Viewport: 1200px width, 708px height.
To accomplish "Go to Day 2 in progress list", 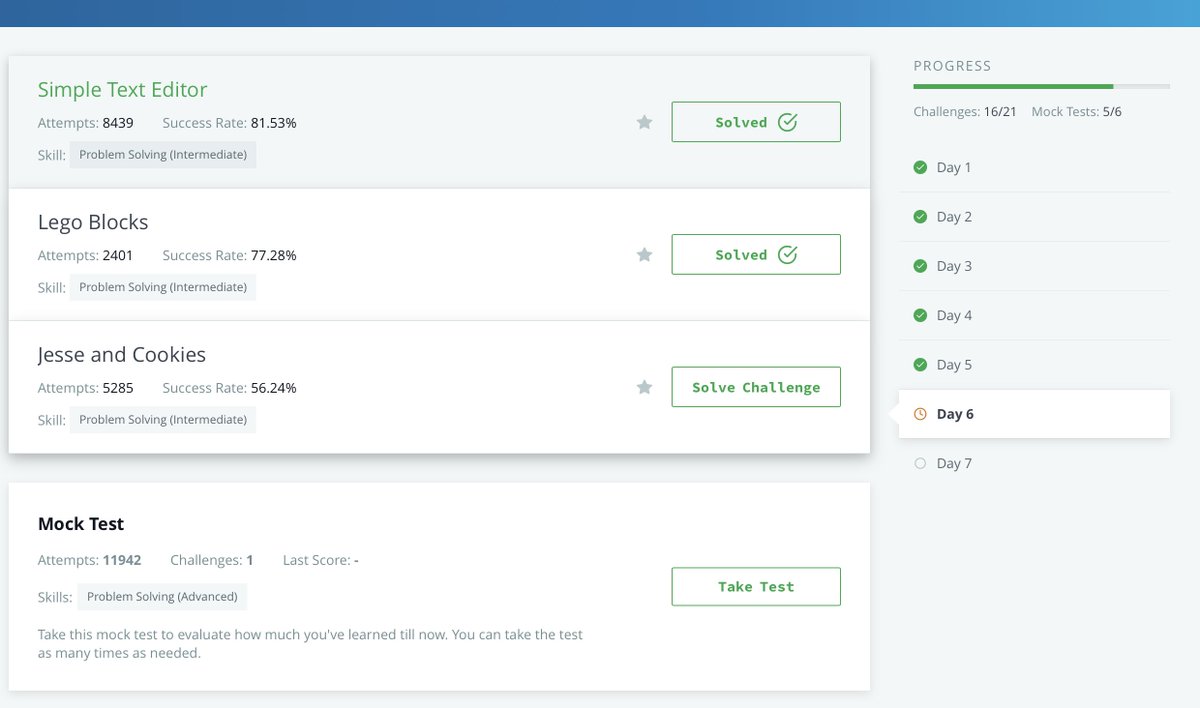I will (x=1034, y=217).
